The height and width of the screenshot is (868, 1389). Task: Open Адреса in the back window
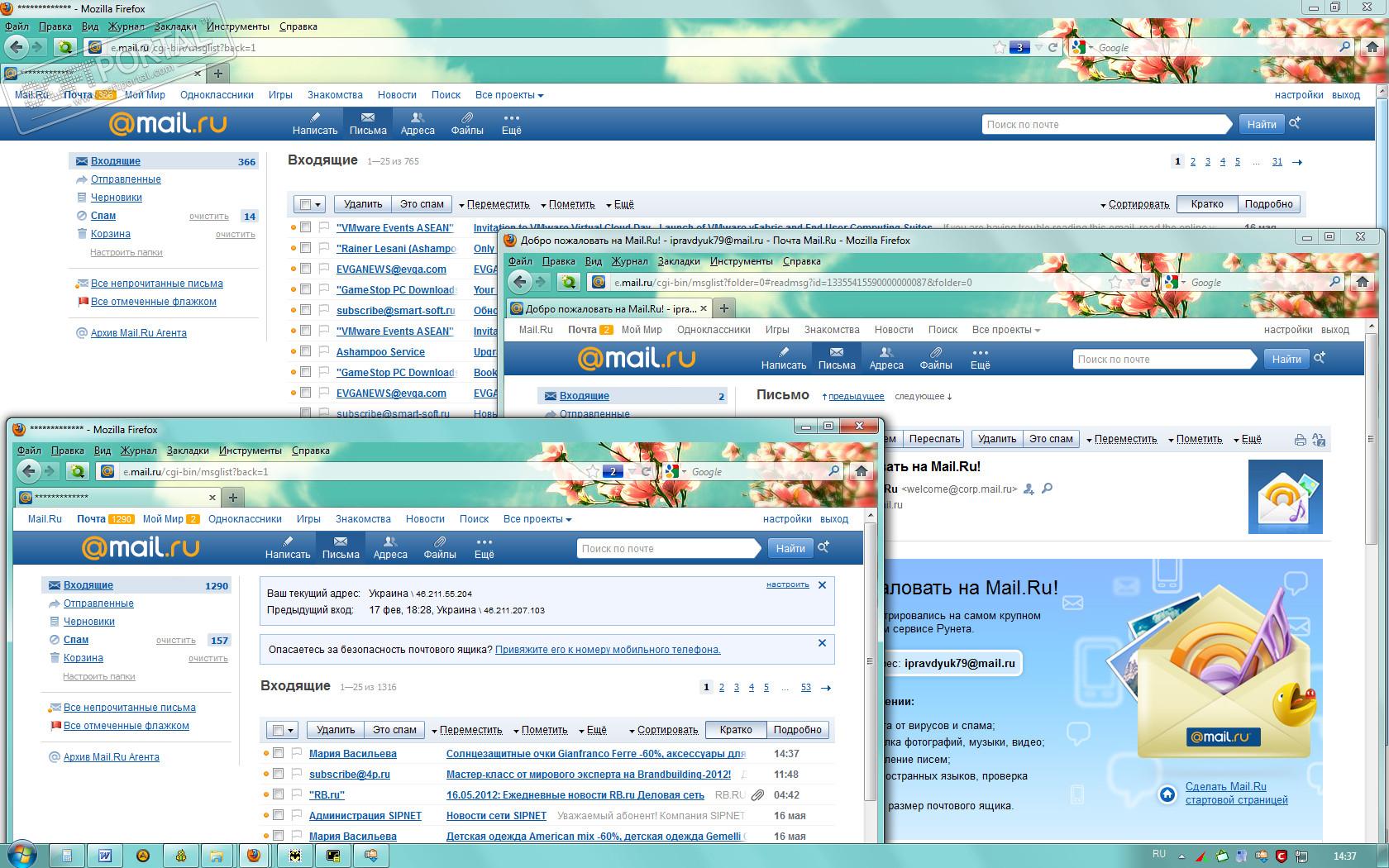tap(418, 123)
